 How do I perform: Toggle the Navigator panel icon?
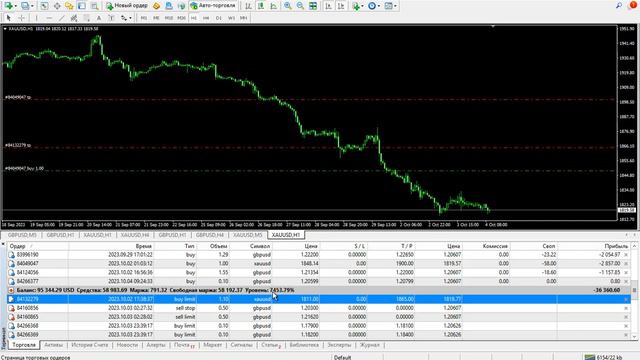coord(69,6)
